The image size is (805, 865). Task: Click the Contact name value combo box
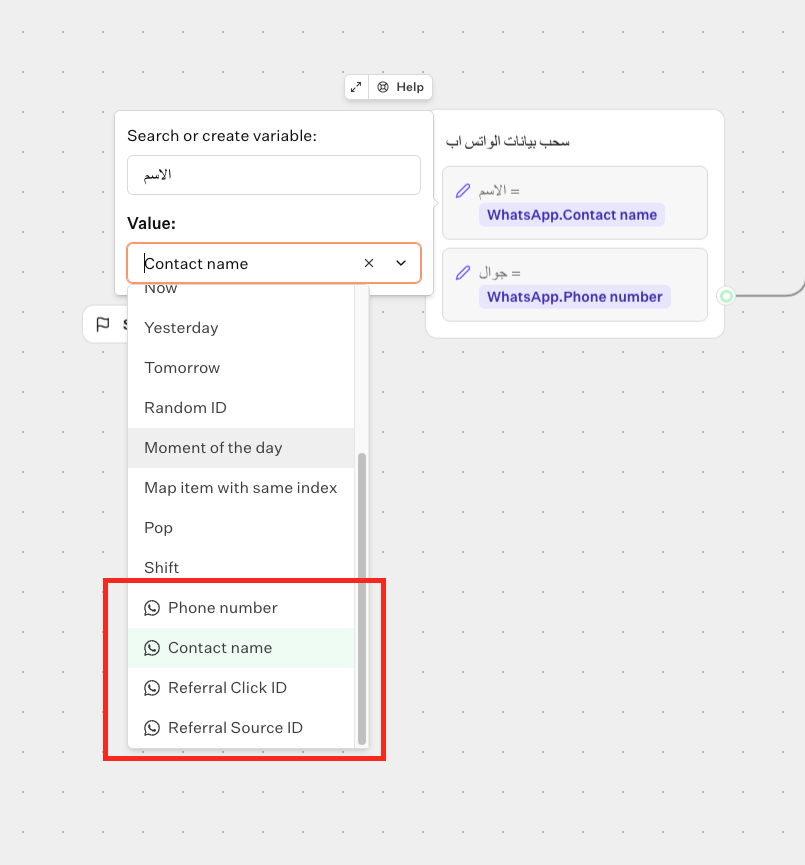coord(250,263)
